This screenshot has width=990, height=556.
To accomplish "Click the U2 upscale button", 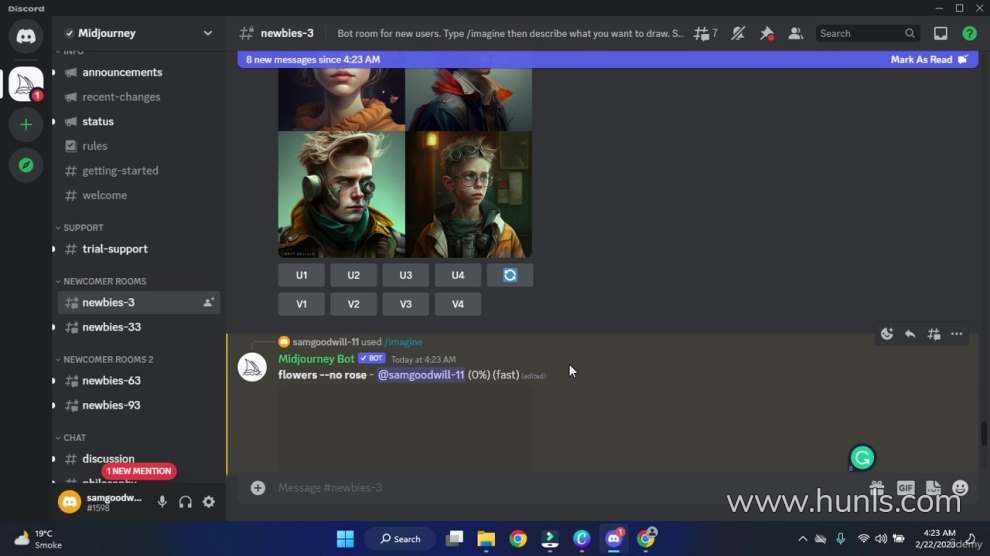I will (354, 275).
